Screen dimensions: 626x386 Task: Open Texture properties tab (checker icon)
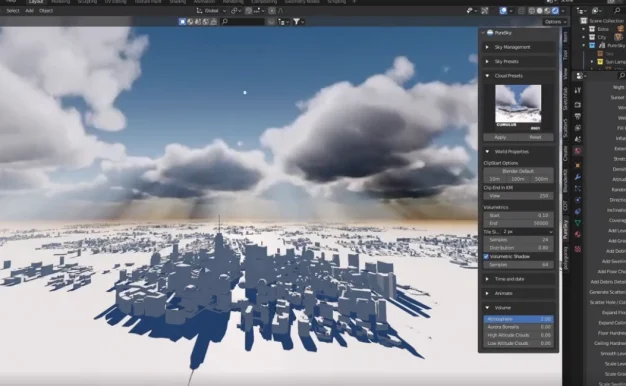578,249
